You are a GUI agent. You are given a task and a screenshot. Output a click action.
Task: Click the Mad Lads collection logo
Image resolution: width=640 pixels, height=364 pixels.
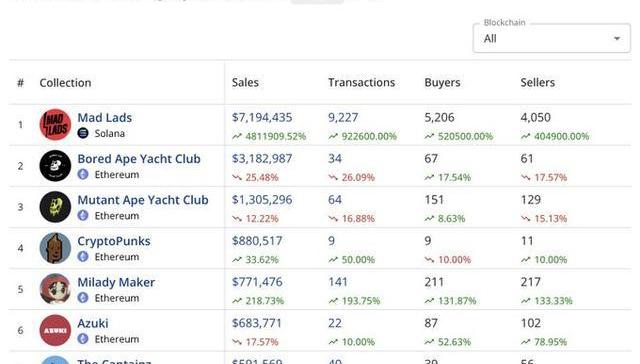click(55, 124)
